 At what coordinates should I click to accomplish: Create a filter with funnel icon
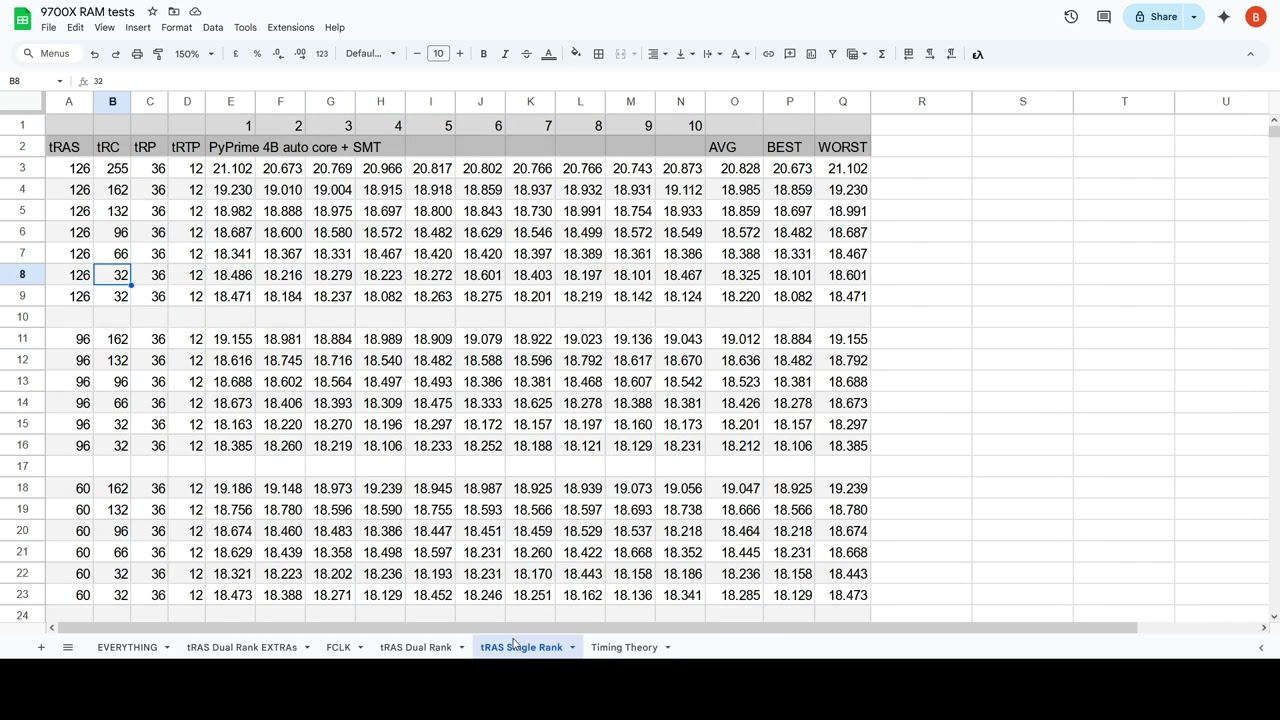832,54
